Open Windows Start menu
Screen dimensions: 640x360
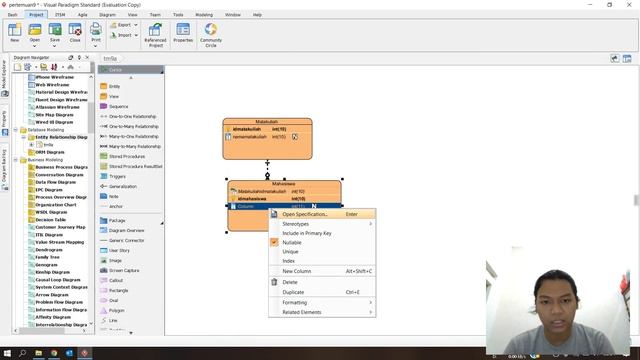click(x=7, y=353)
